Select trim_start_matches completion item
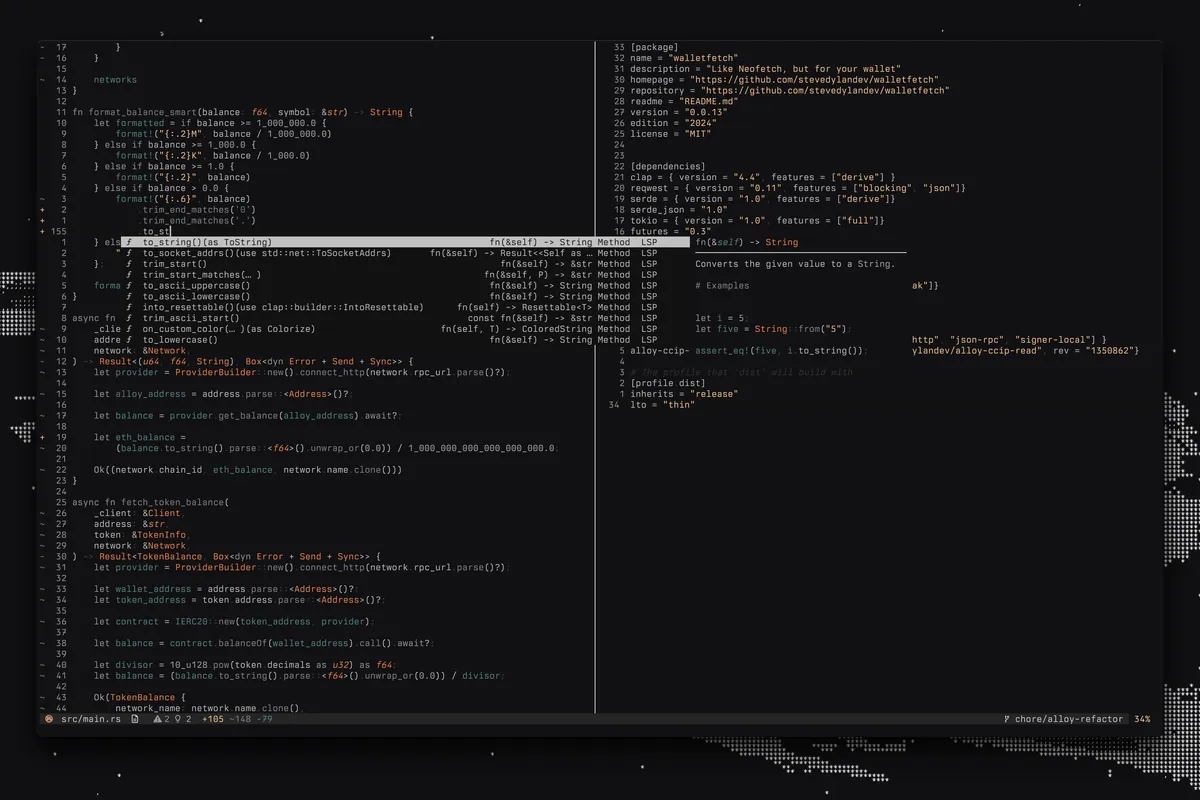The height and width of the screenshot is (800, 1200). 405,275
